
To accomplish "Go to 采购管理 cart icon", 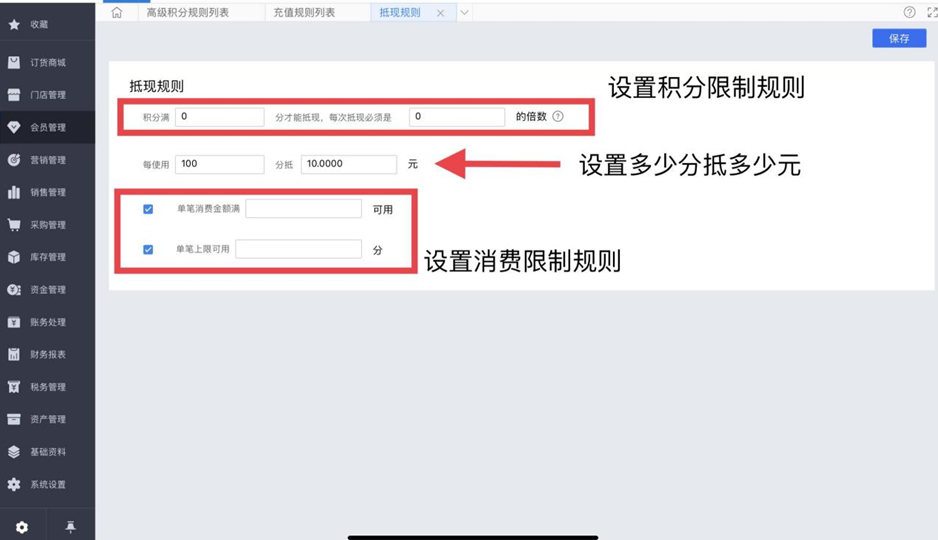I will pos(14,225).
